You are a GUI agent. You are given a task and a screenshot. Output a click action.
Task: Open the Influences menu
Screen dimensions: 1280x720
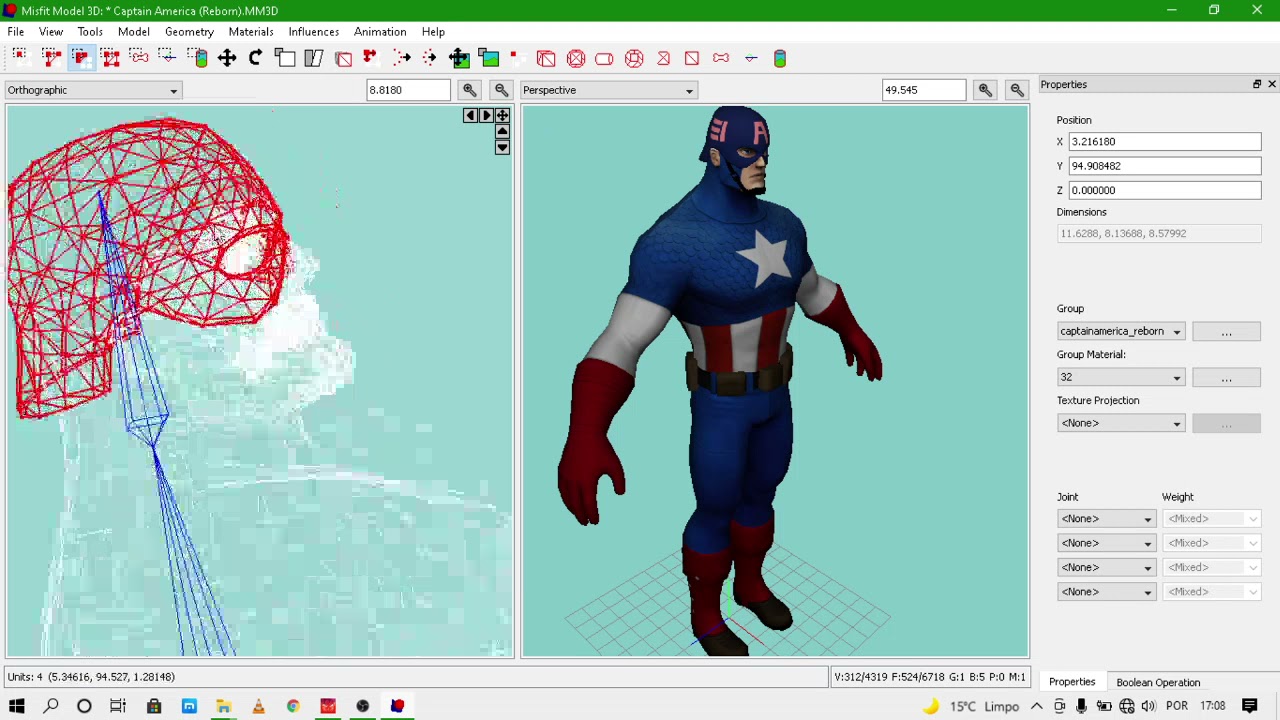[314, 31]
